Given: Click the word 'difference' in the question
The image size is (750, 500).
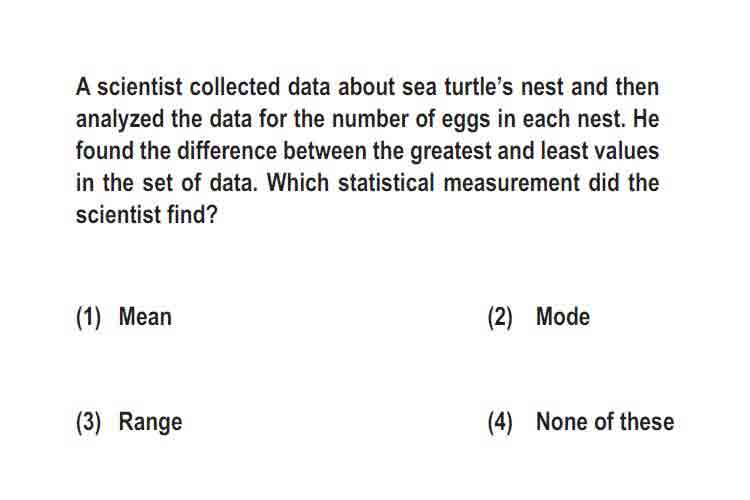Looking at the screenshot, I should coord(227,151).
